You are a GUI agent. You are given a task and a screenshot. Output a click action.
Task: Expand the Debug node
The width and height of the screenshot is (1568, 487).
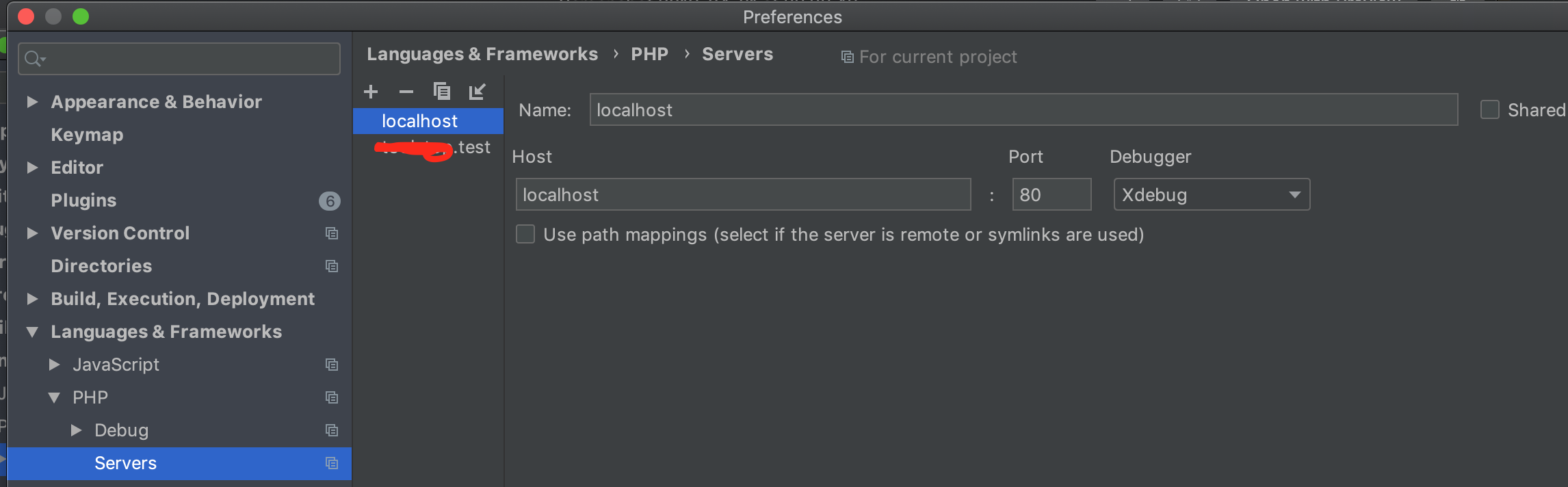[76, 430]
